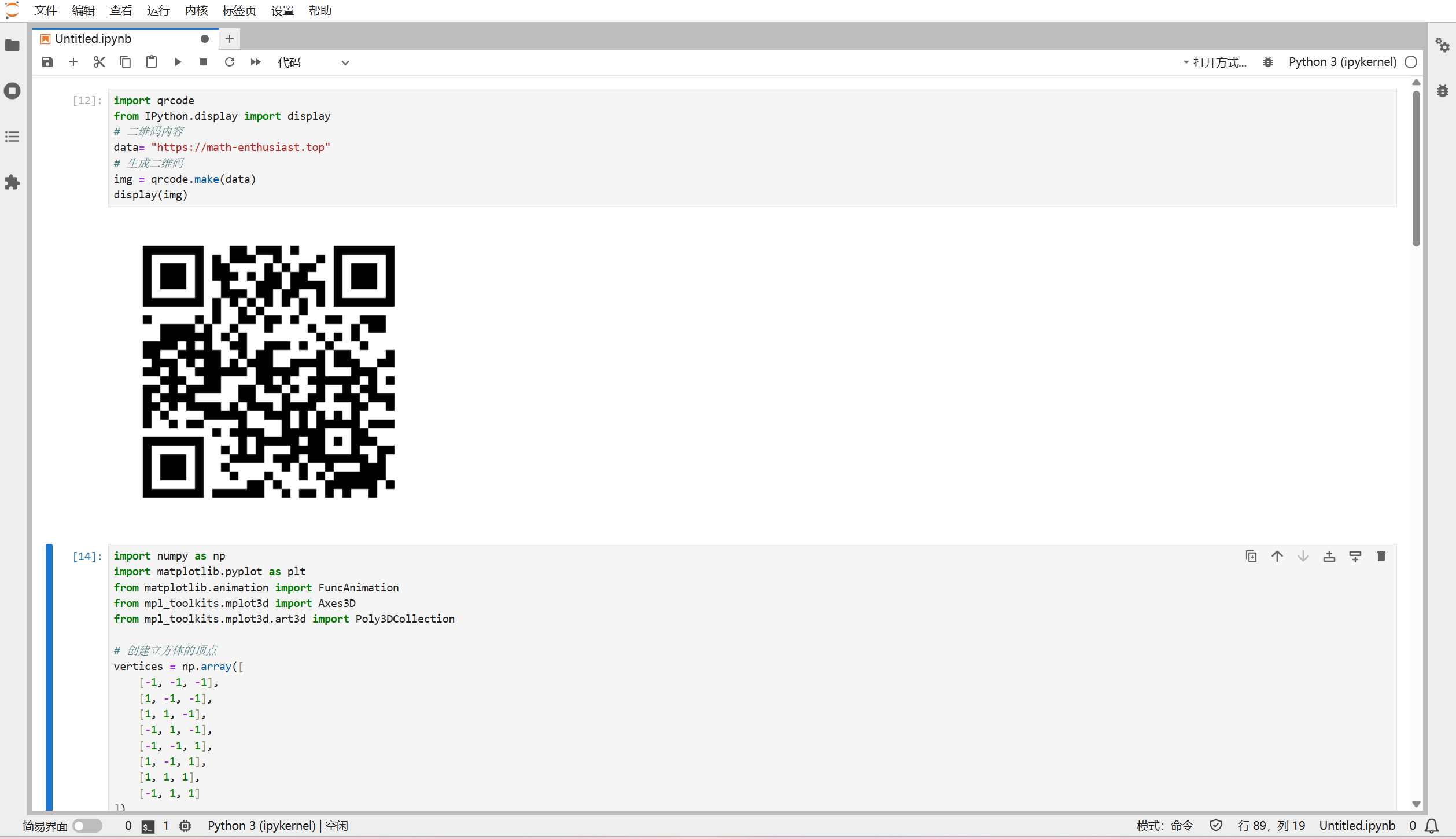Click the Jupyter logo icon
1456x839 pixels.
point(12,10)
